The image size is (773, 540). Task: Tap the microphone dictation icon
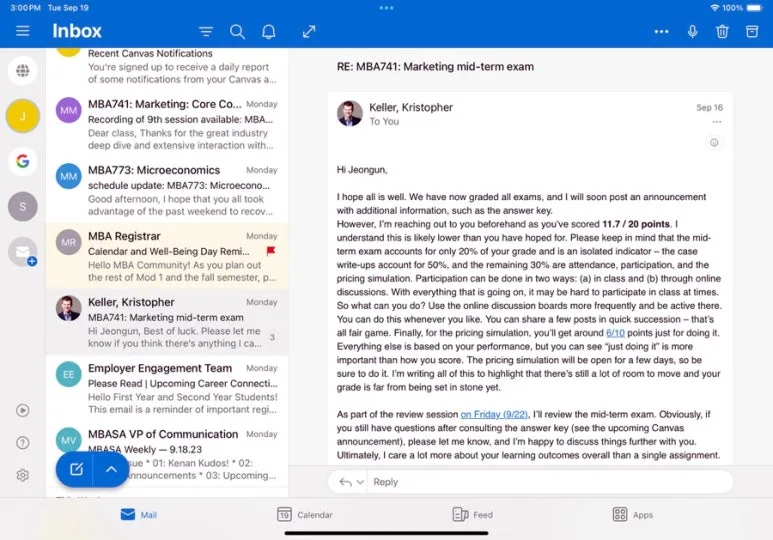tap(692, 32)
